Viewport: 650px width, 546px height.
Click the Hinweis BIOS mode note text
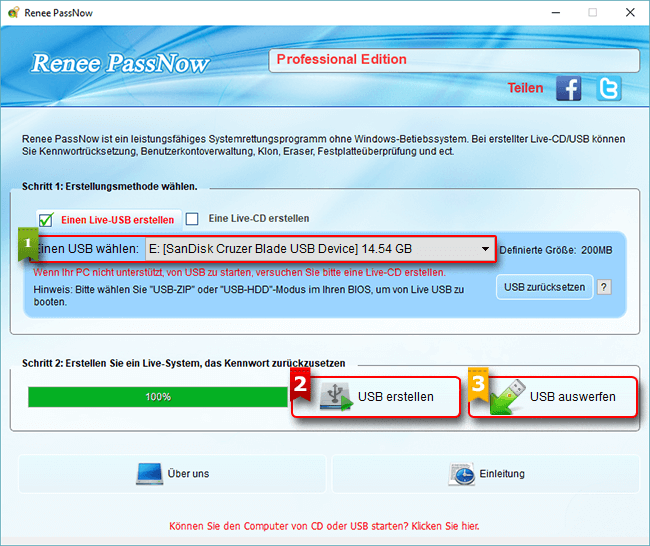(x=249, y=296)
